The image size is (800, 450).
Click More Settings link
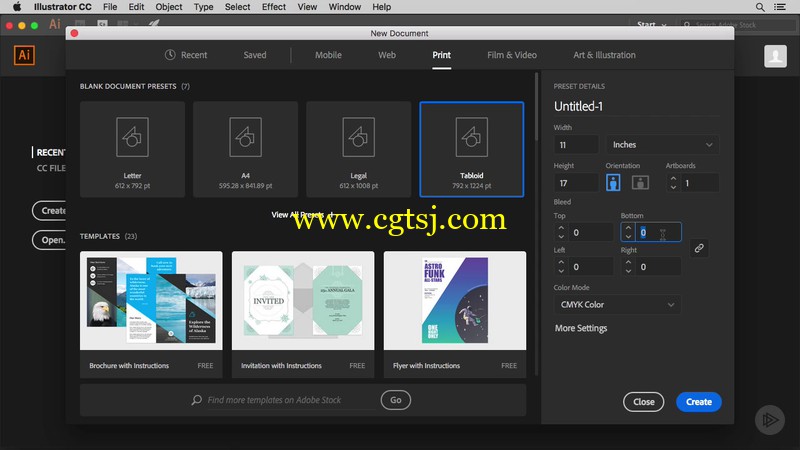[581, 328]
